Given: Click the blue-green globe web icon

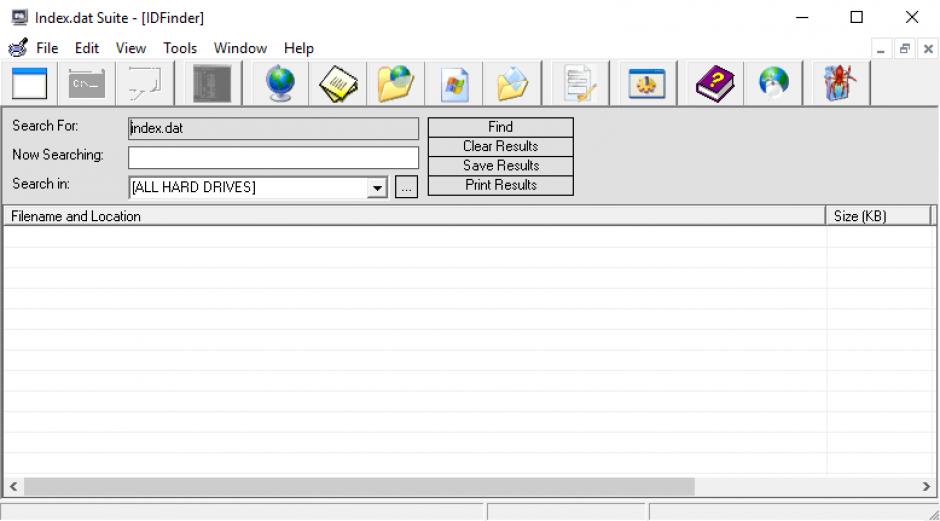Looking at the screenshot, I should coord(773,82).
